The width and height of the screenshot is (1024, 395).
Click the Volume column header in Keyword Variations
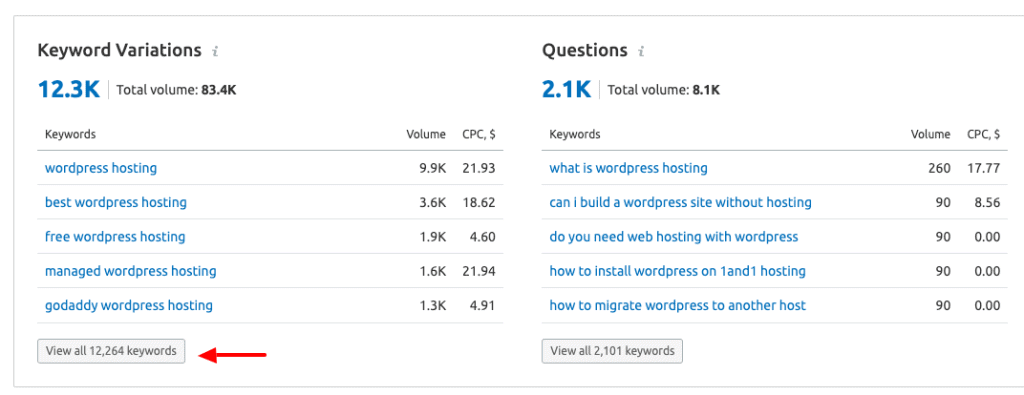[426, 134]
